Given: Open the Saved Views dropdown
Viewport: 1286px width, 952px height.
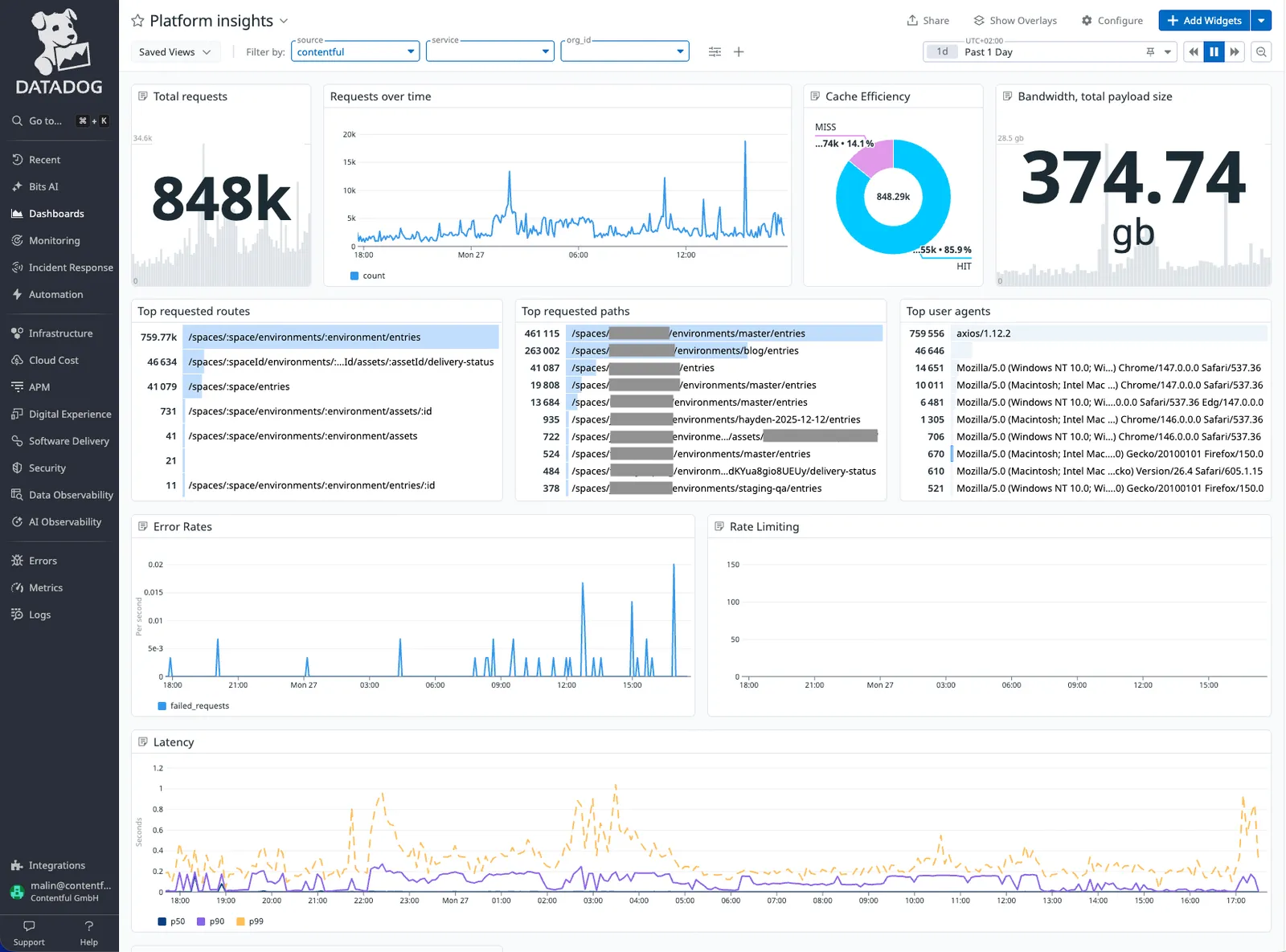Looking at the screenshot, I should point(175,52).
